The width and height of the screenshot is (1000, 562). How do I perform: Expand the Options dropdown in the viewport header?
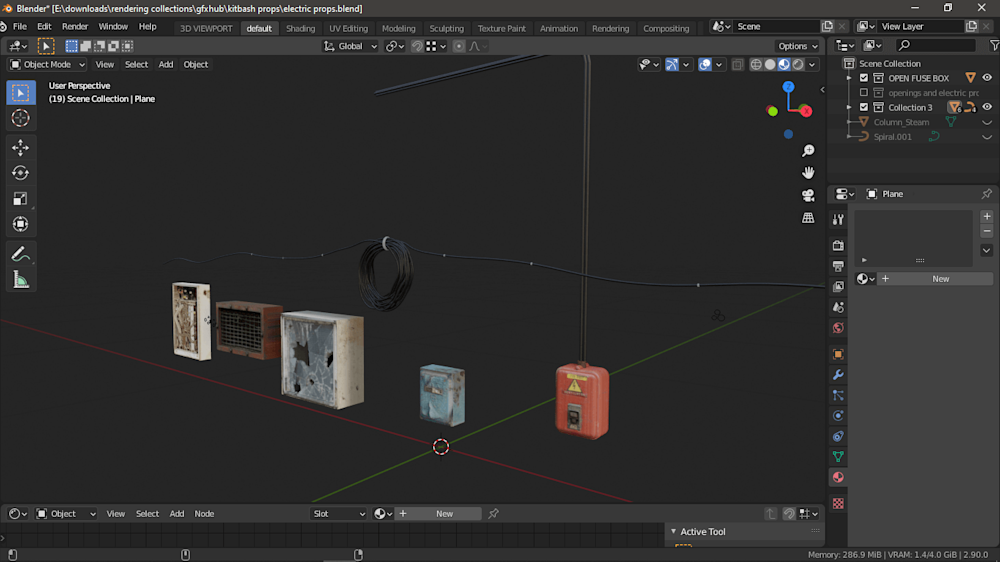tap(797, 46)
